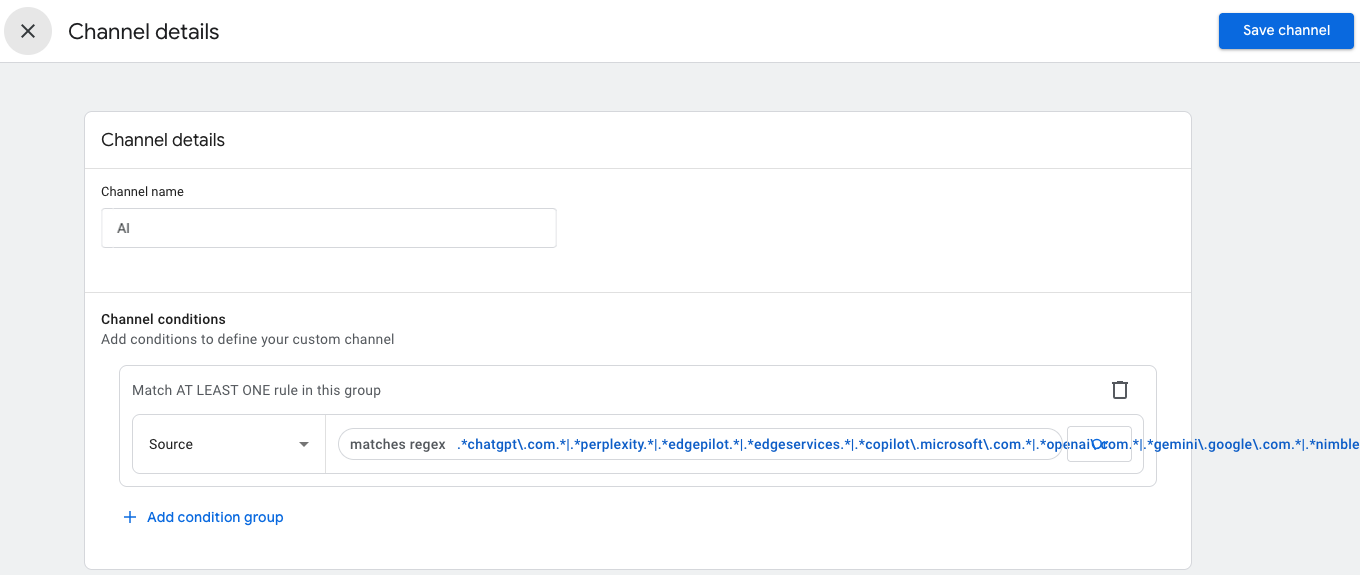
Task: Close the Channel details panel
Action: tap(28, 31)
